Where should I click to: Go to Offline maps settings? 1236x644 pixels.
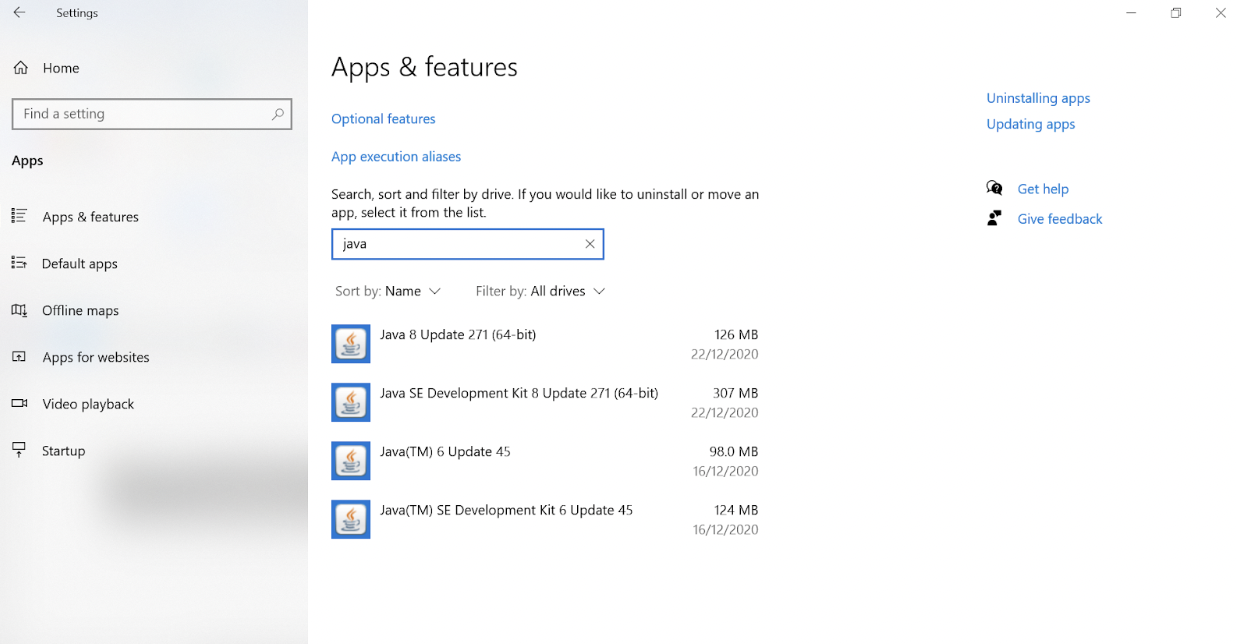(x=80, y=311)
